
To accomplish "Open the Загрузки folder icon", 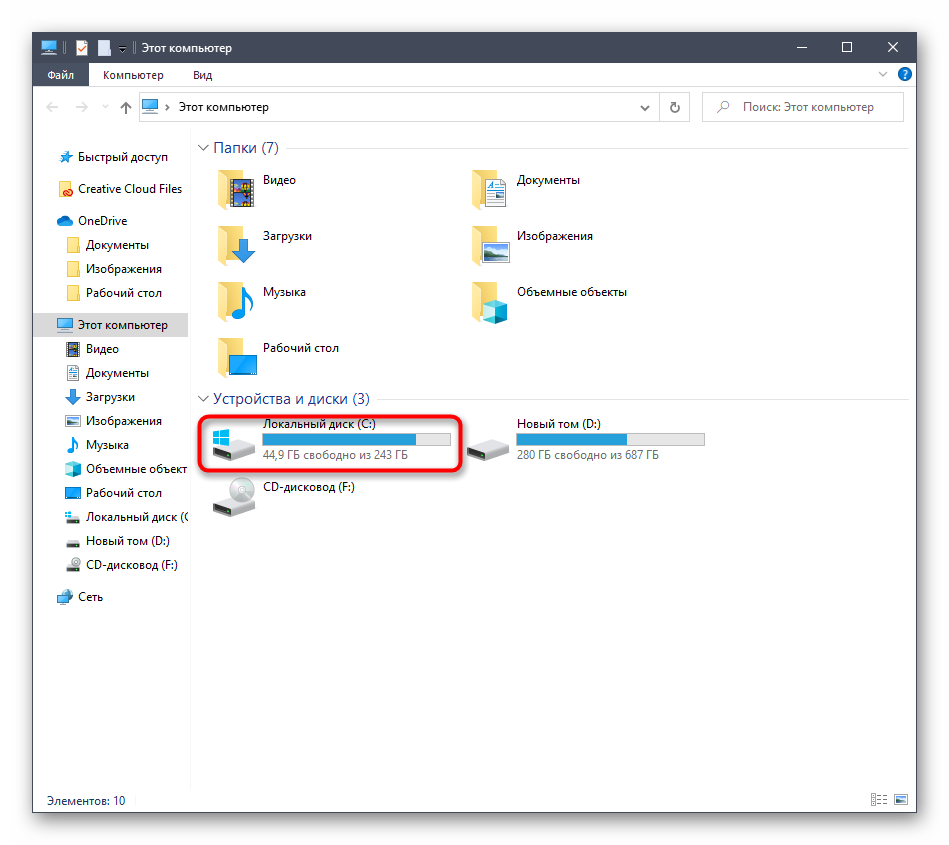I will (236, 244).
